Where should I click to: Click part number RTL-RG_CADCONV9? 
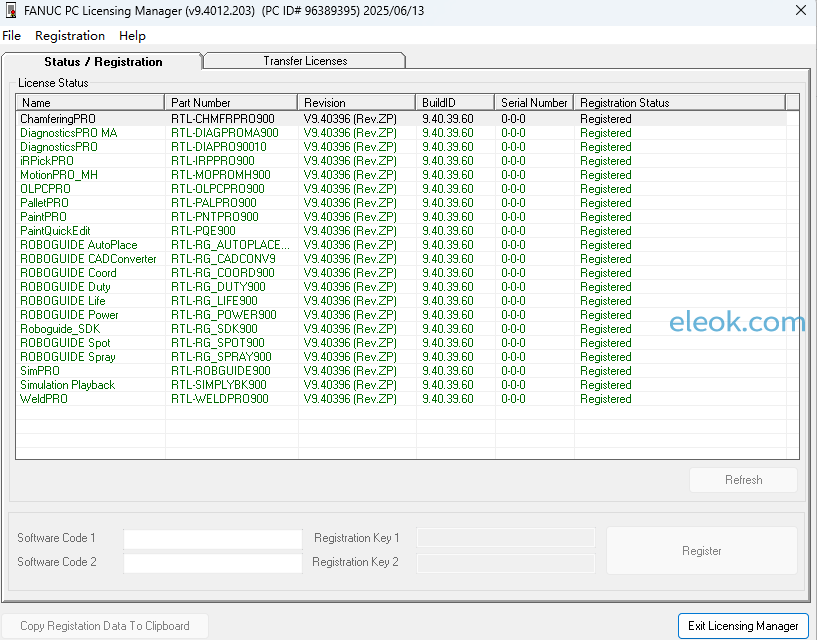tap(223, 259)
